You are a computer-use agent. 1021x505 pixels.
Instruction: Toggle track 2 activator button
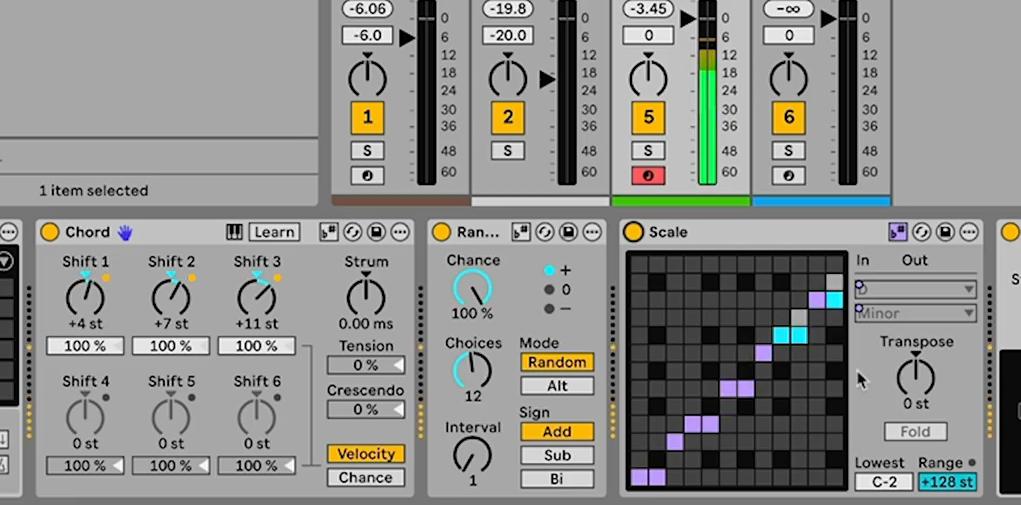[508, 118]
